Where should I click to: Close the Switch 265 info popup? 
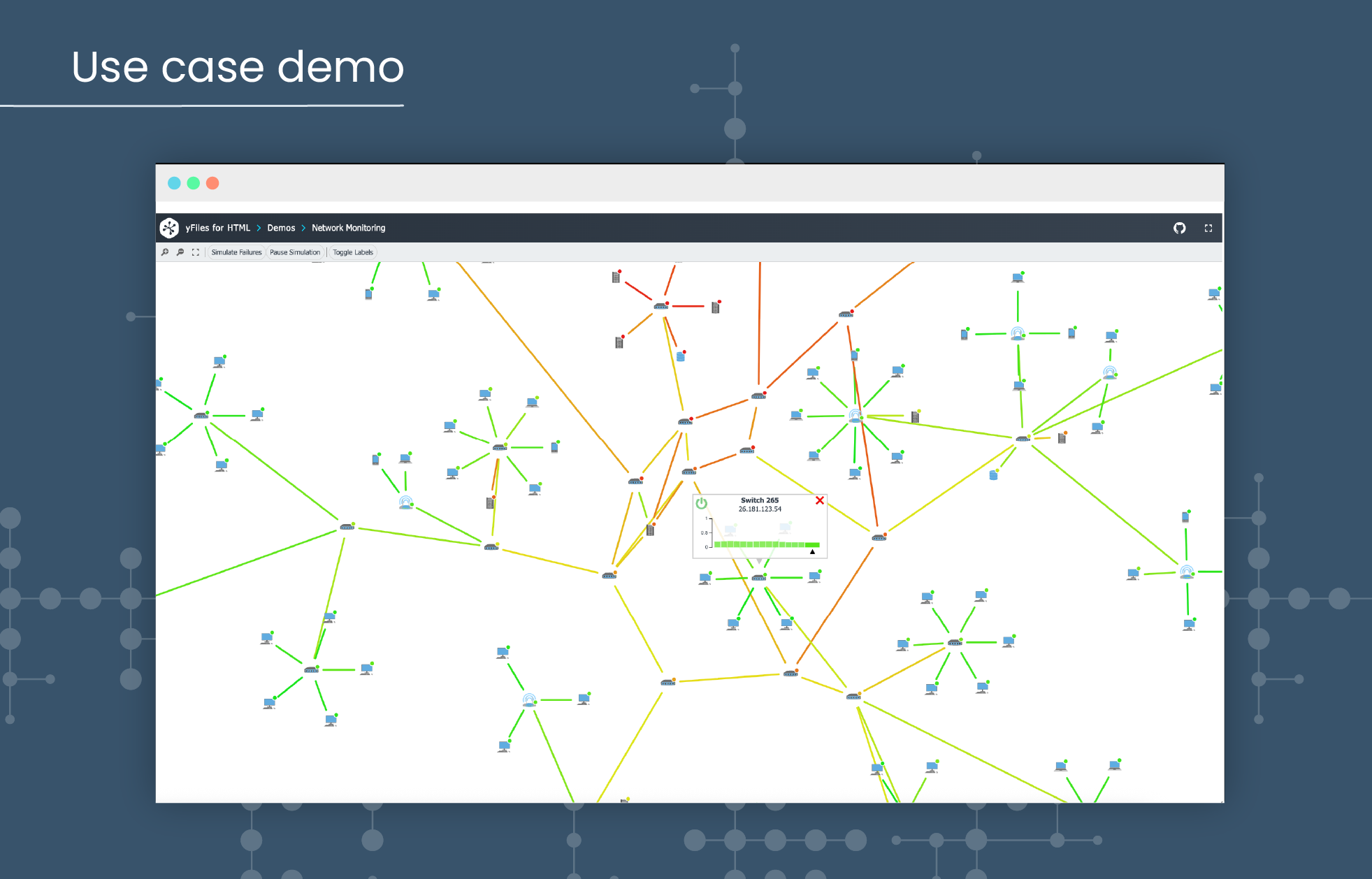click(x=818, y=500)
